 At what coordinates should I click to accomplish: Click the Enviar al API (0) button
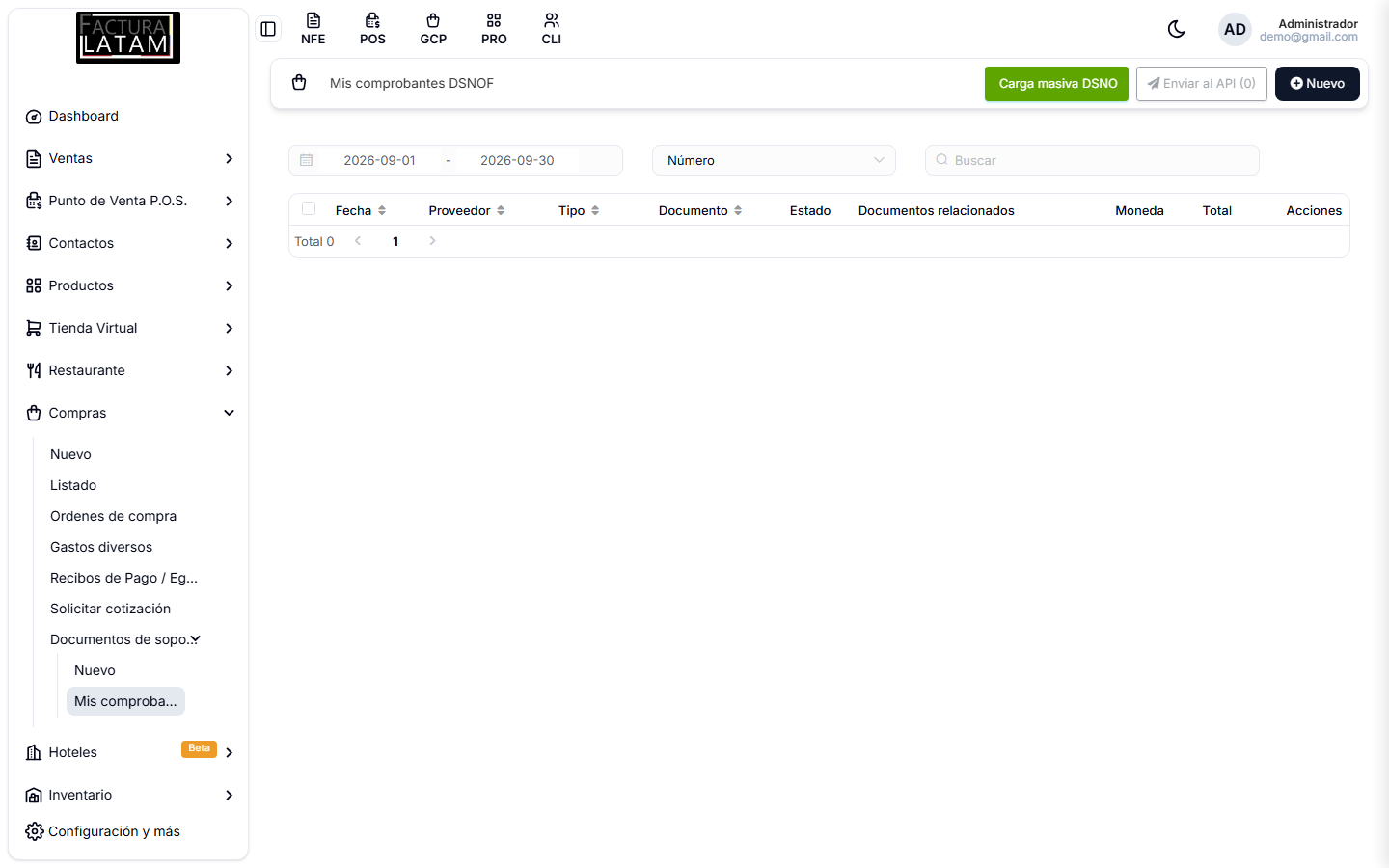point(1202,84)
